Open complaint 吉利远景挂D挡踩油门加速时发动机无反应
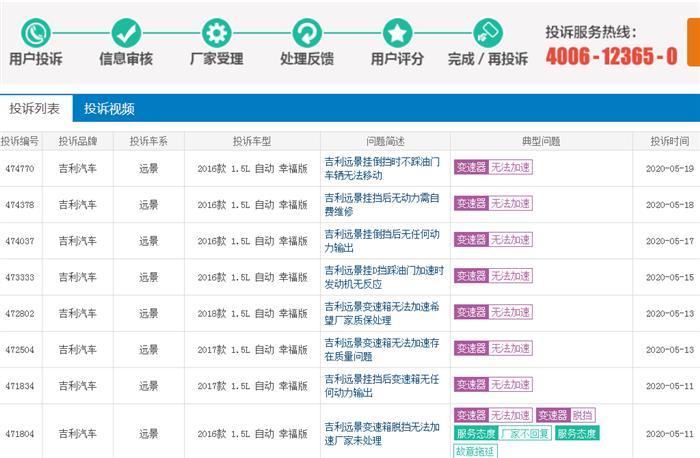 (384, 277)
